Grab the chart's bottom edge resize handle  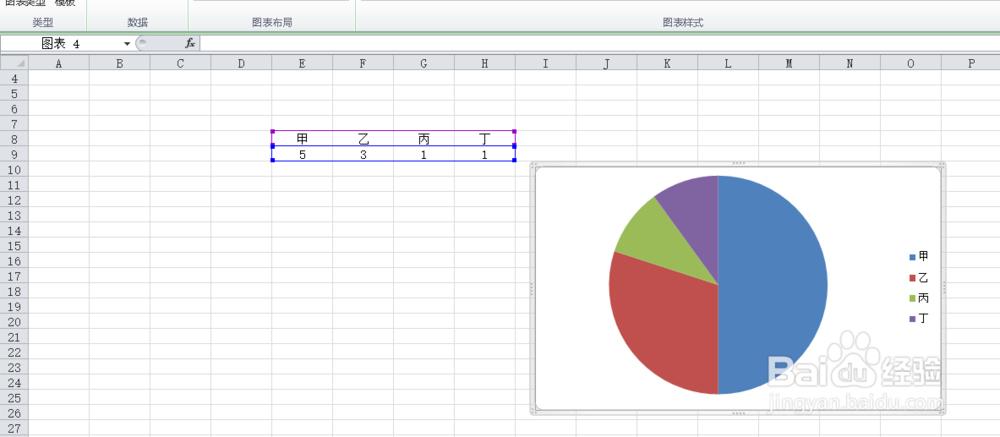(739, 413)
